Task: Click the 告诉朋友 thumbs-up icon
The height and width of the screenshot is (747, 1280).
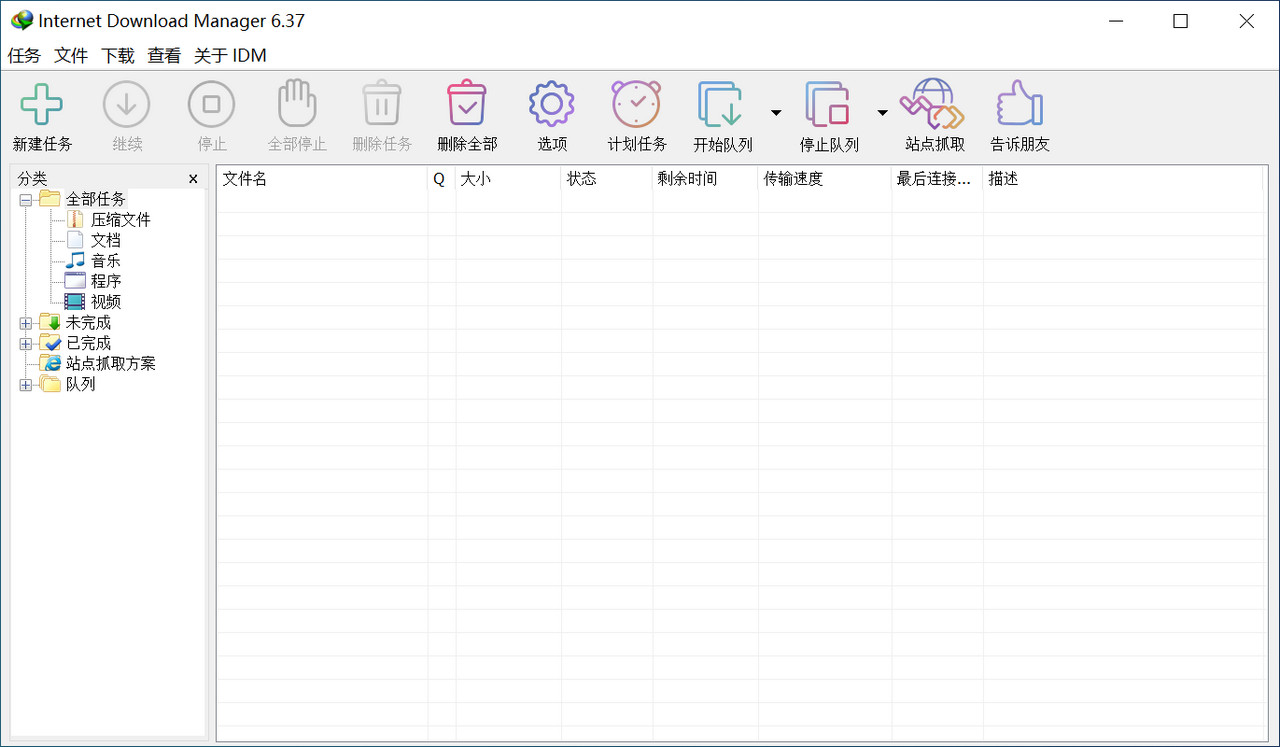Action: click(x=1020, y=104)
